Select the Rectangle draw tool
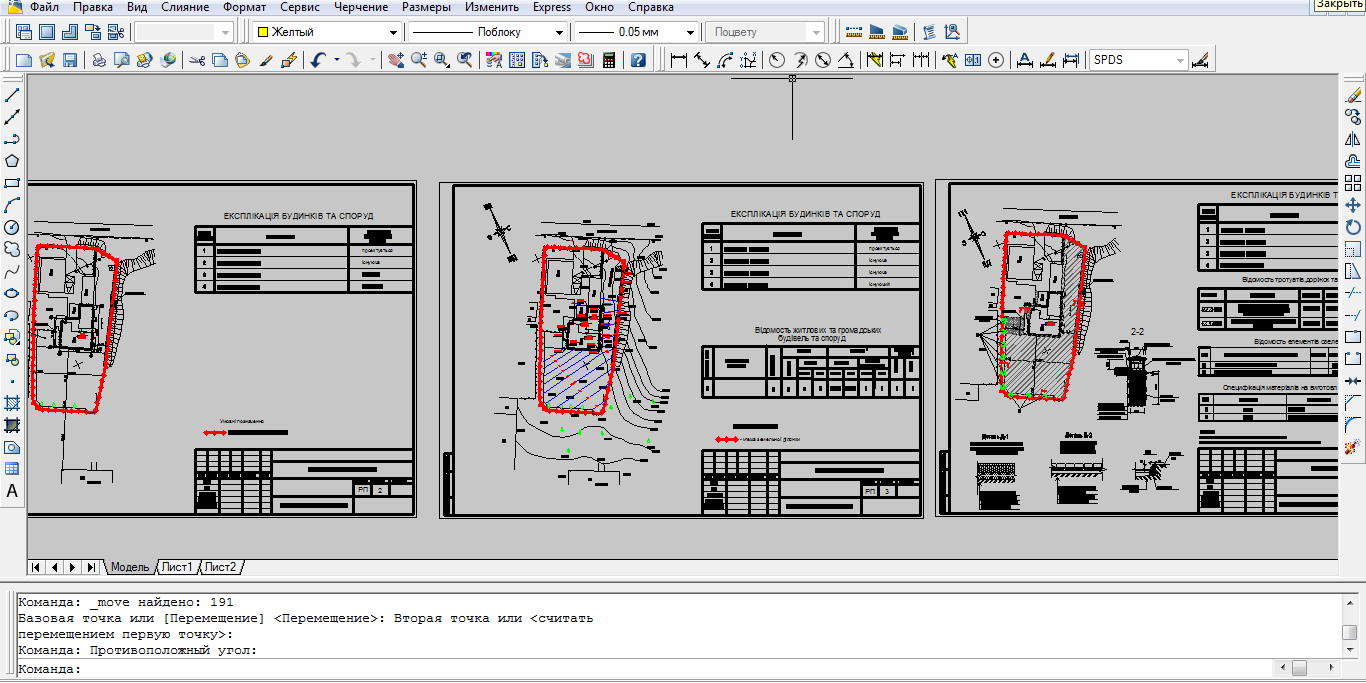 point(12,183)
